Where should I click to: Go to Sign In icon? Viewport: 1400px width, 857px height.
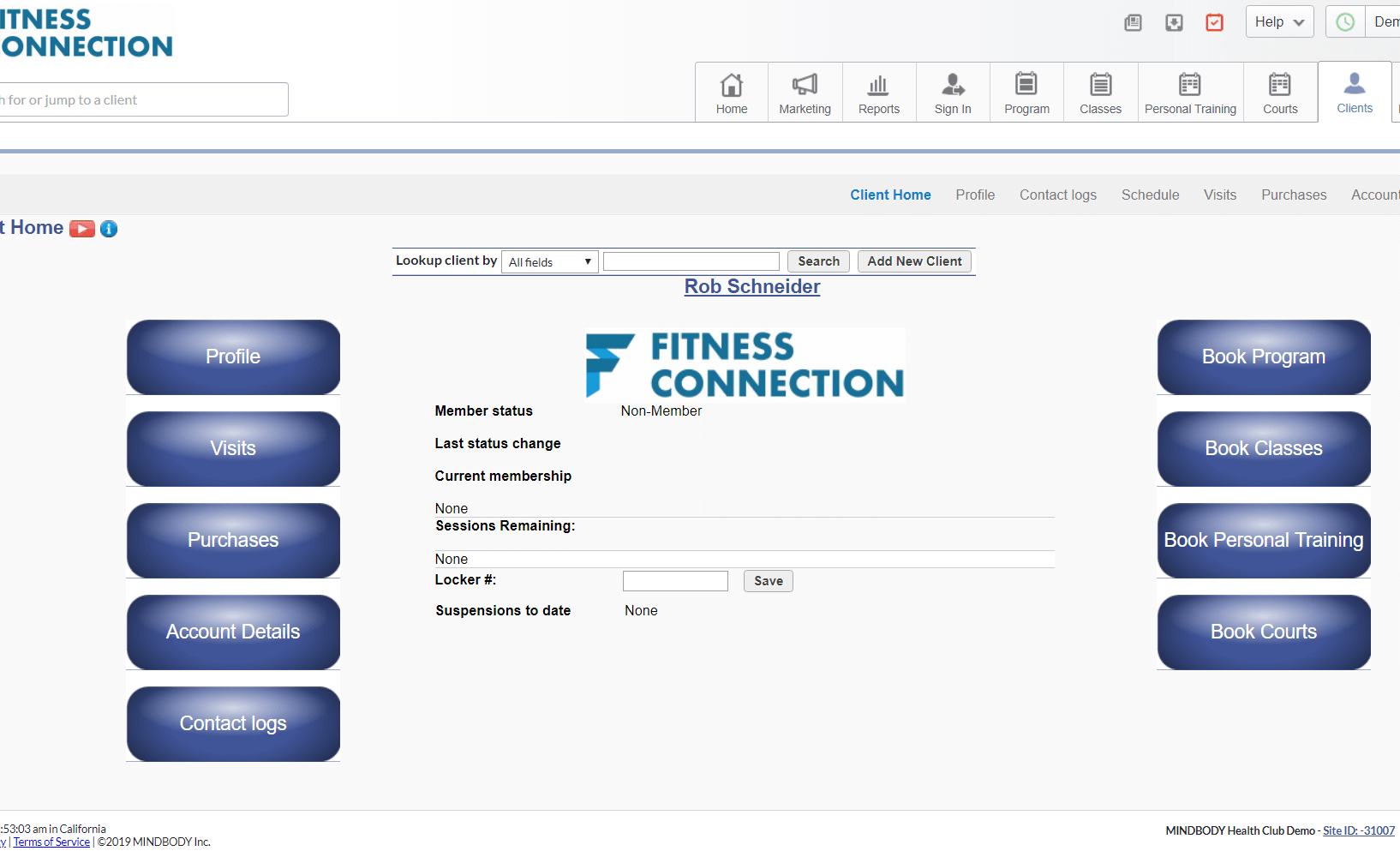coord(953,85)
